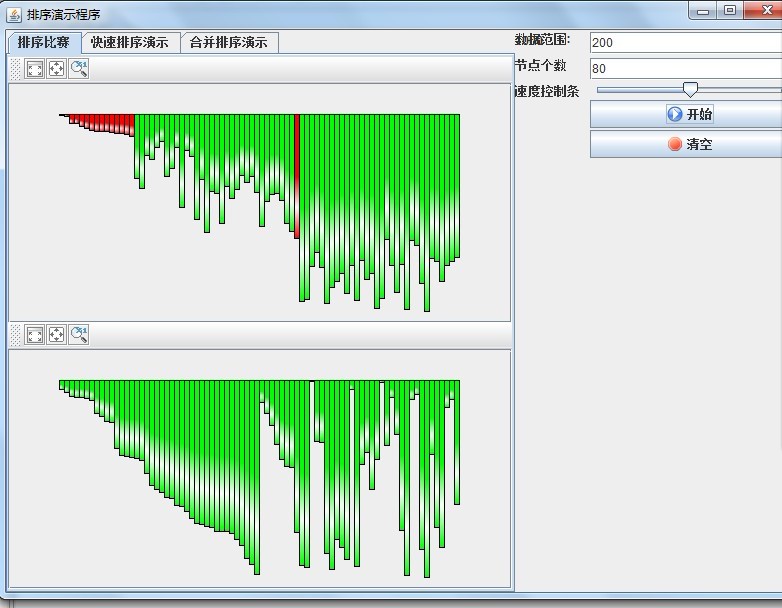Open the 快速排序演示 tab

click(130, 42)
